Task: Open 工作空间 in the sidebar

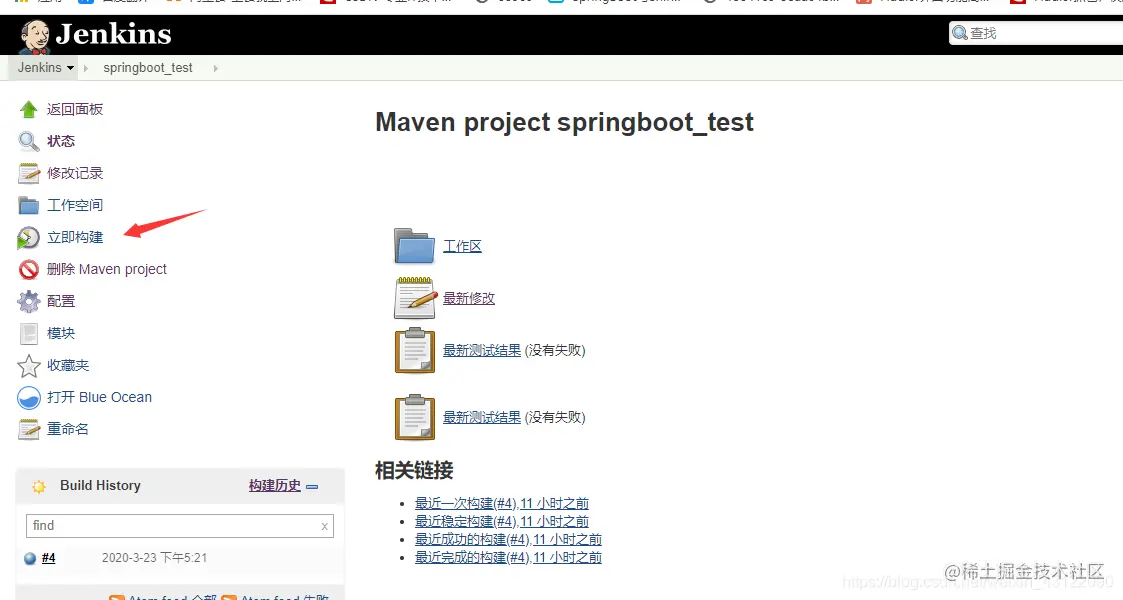Action: coord(75,205)
